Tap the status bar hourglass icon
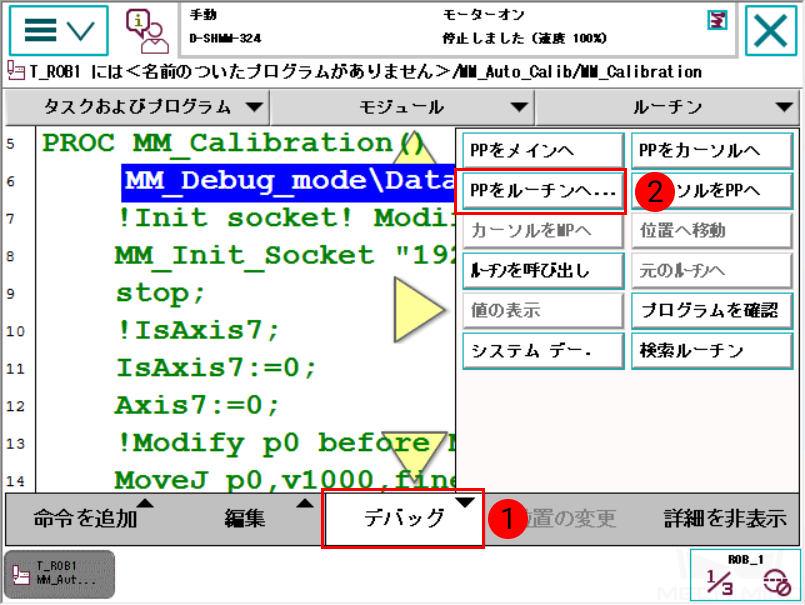Viewport: 805px width, 605px height. pos(717,21)
